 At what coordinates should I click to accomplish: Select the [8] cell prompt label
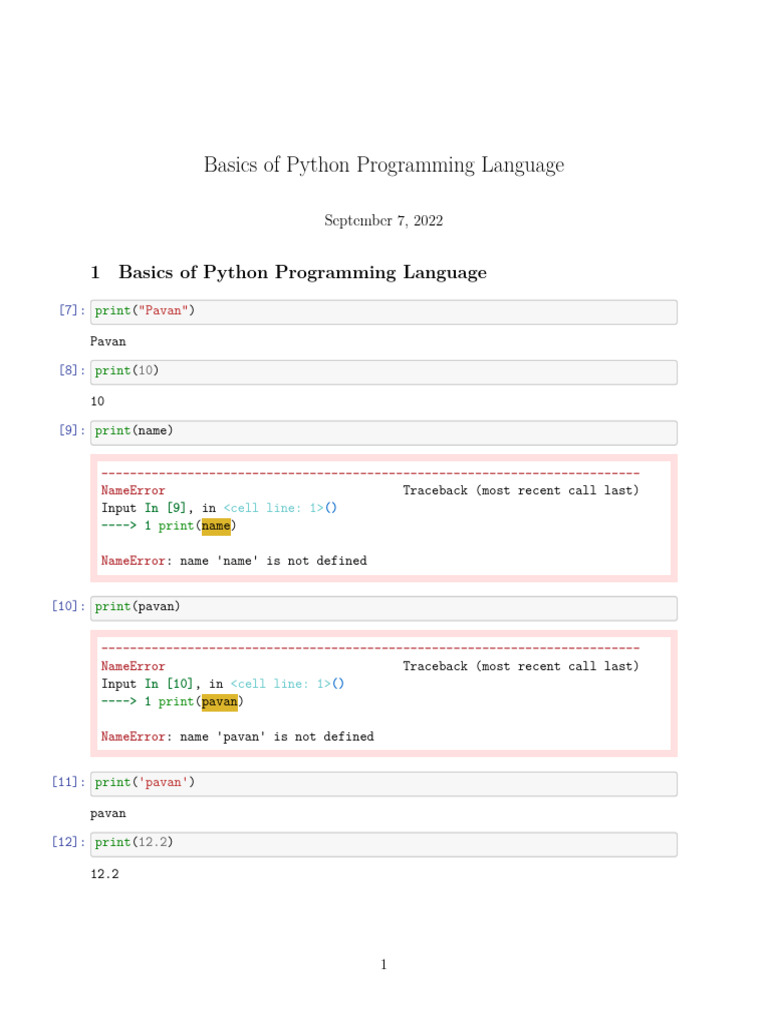click(x=71, y=371)
